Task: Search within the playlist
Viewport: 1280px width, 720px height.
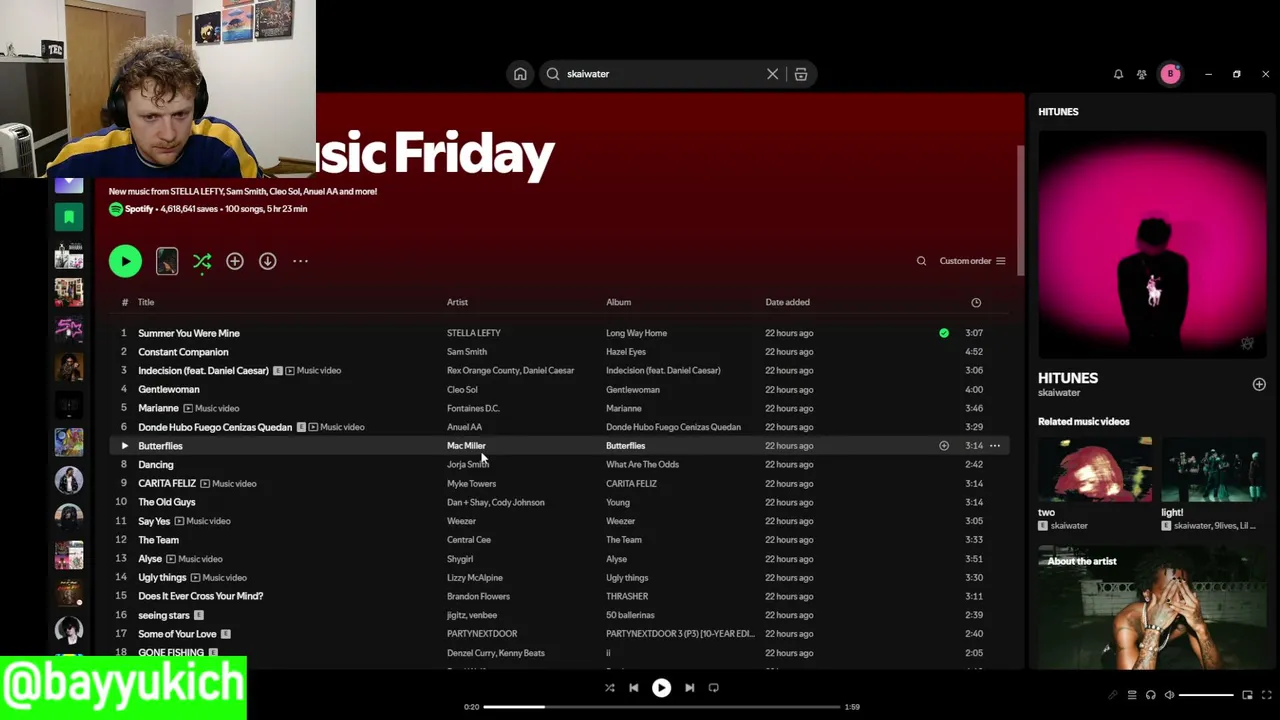Action: click(x=921, y=261)
